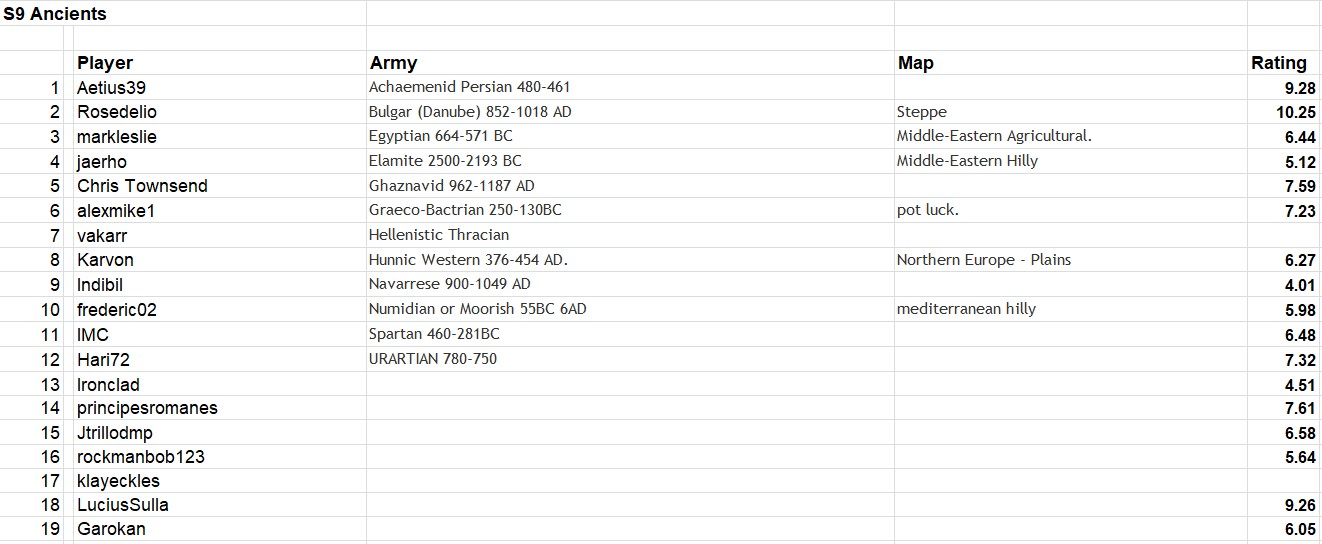1322x544 pixels.
Task: Select the Hellenistic Thracian army cell
Action: pos(630,235)
